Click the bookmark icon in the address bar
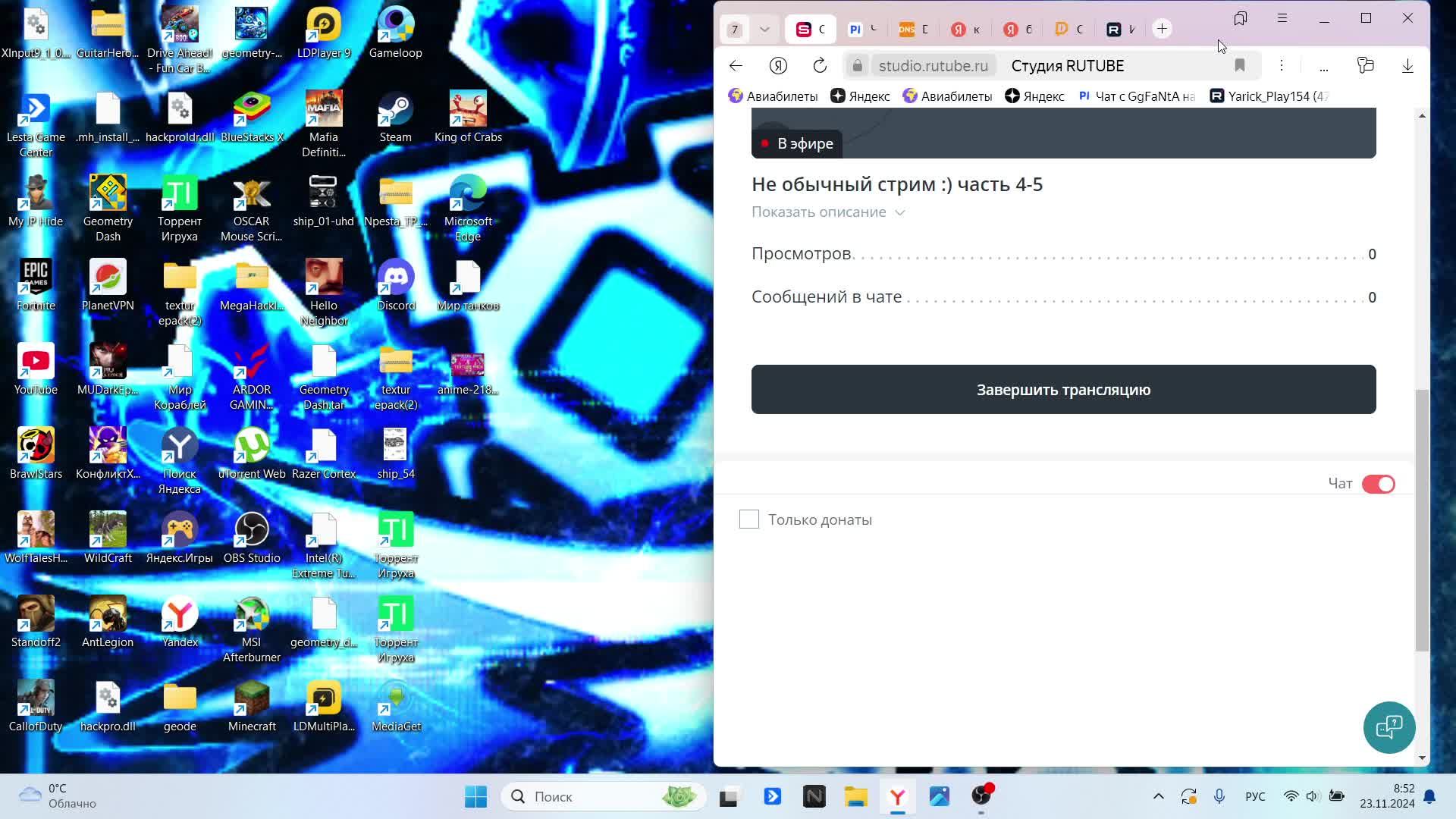1456x819 pixels. pyautogui.click(x=1240, y=66)
